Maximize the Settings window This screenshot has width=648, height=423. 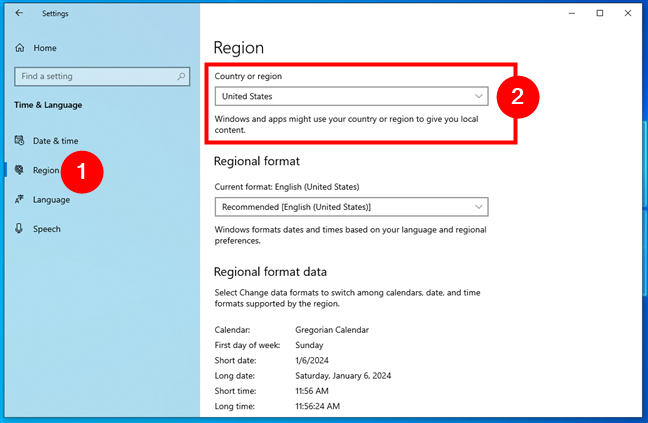point(600,13)
